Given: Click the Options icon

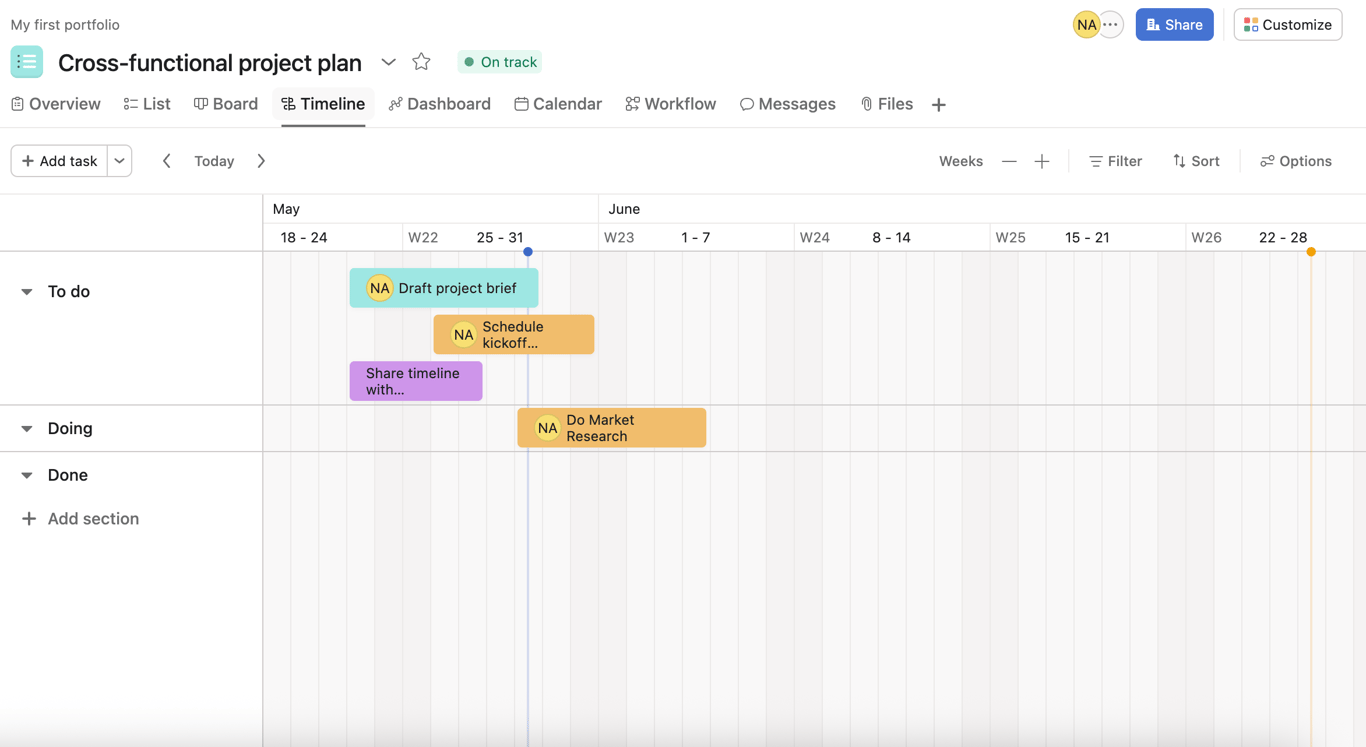Looking at the screenshot, I should [1266, 160].
